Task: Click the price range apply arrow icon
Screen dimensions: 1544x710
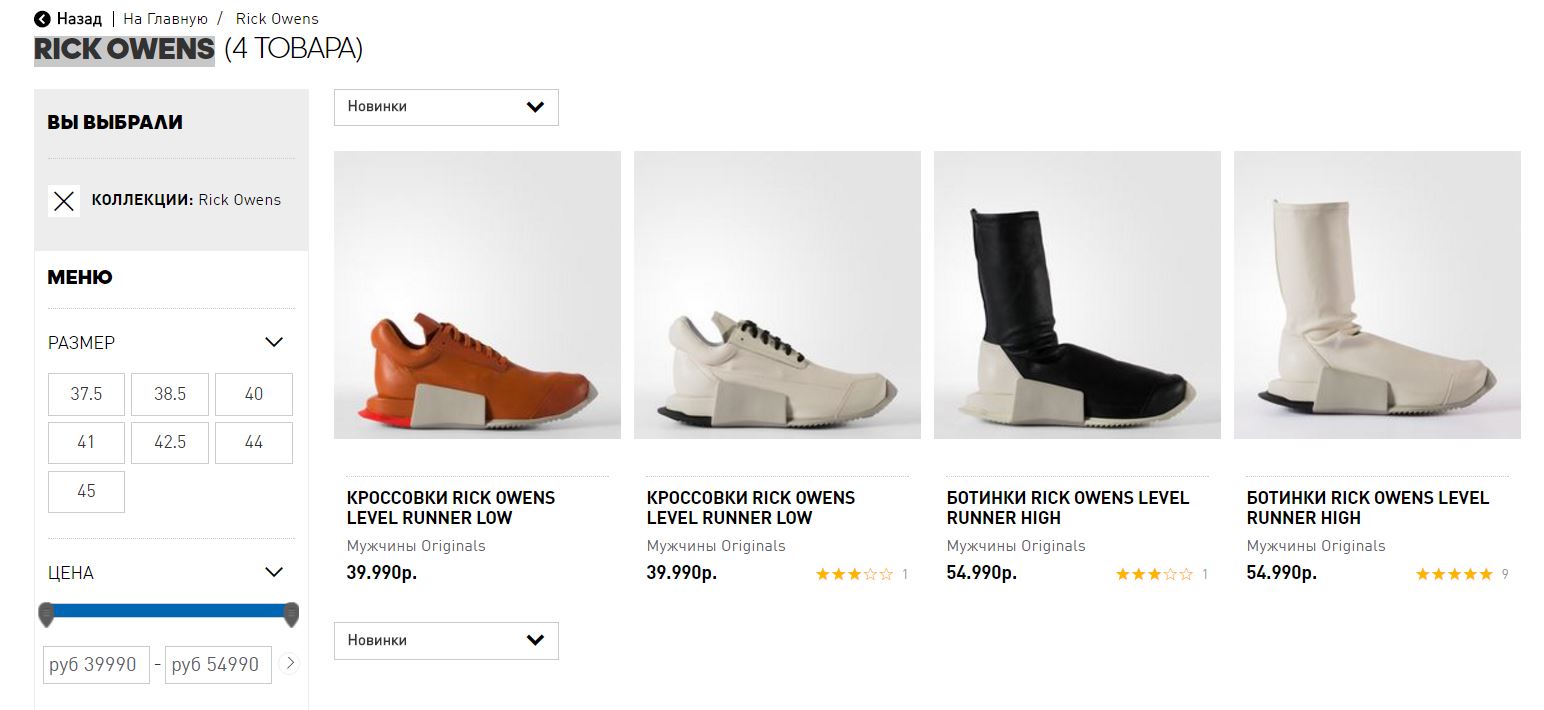Action: click(x=290, y=662)
